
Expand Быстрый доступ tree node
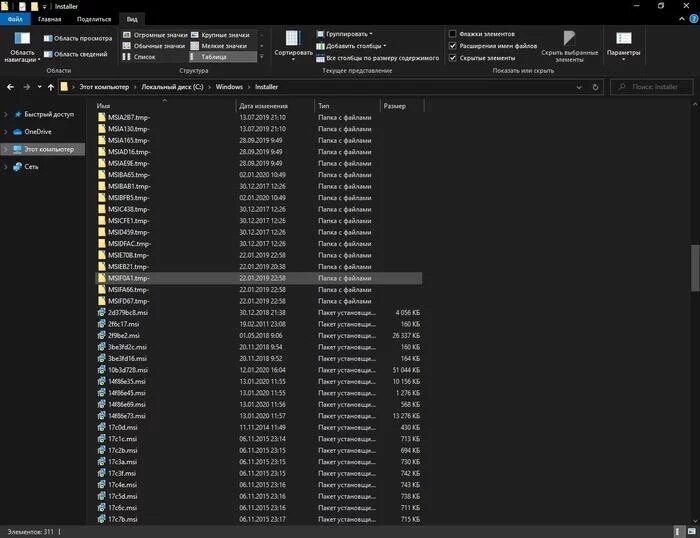coord(6,114)
